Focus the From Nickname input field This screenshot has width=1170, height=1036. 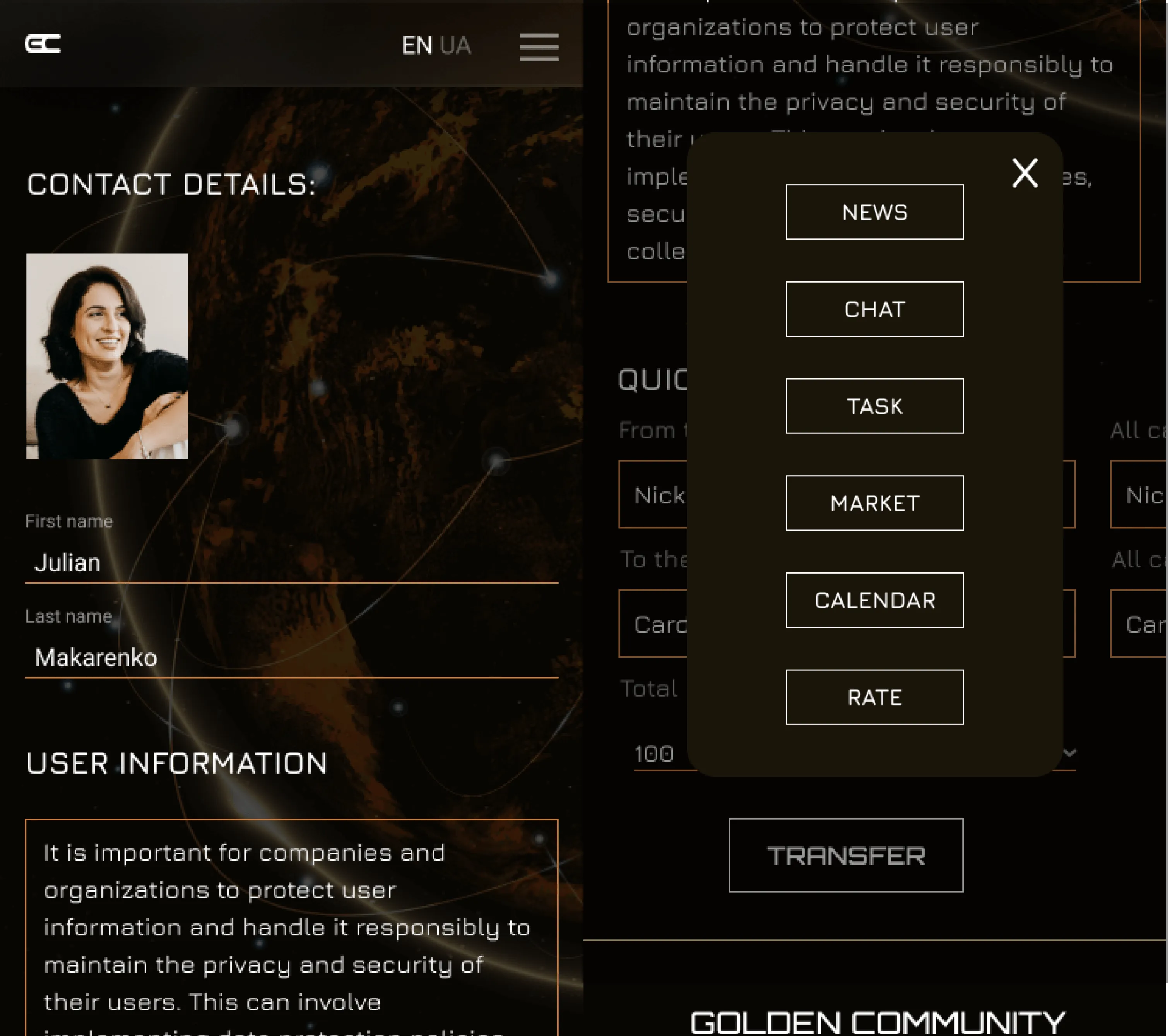[847, 494]
